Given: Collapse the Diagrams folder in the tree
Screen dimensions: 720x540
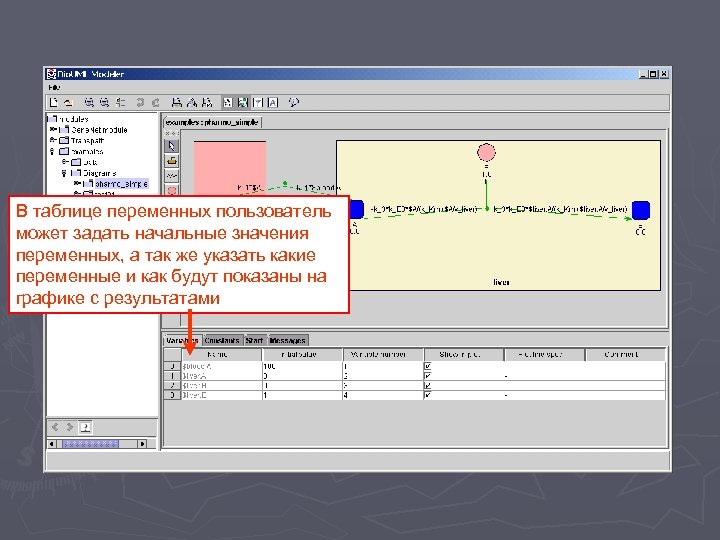Looking at the screenshot, I should pyautogui.click(x=64, y=173).
